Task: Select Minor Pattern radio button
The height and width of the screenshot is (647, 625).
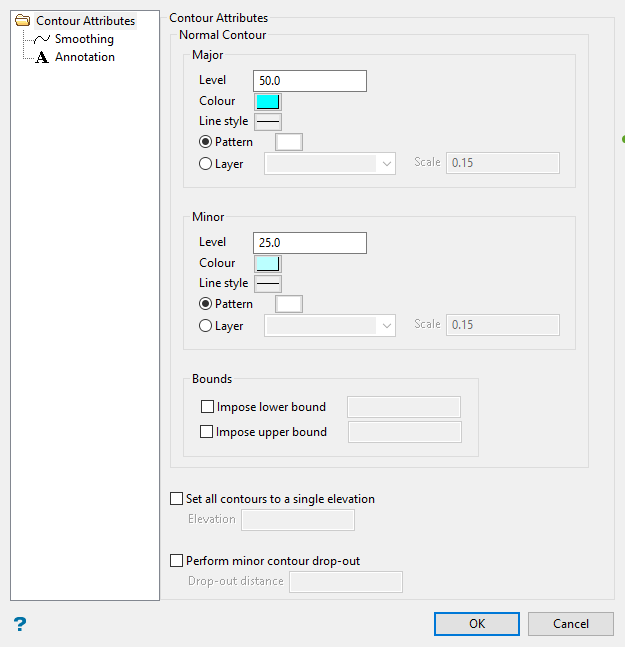Action: click(x=205, y=304)
